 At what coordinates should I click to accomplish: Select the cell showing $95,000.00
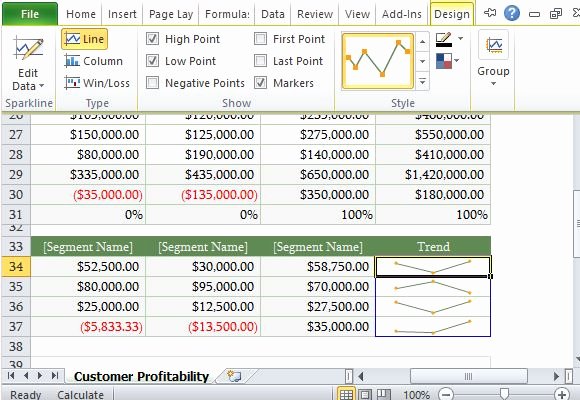203,286
